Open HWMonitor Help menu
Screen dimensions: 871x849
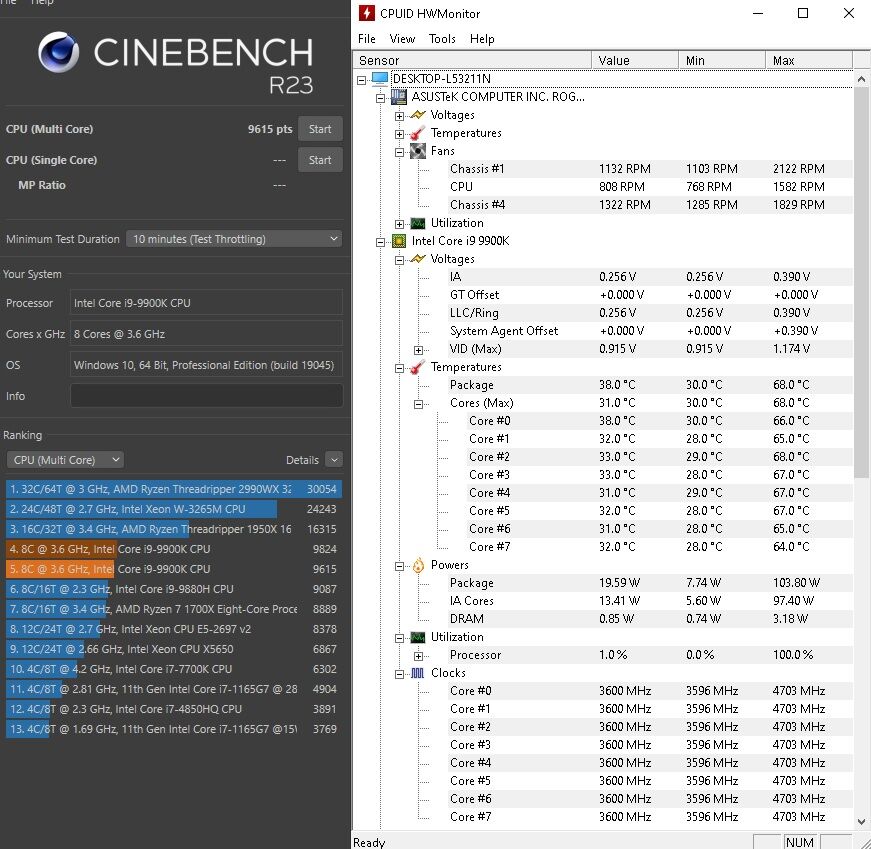click(x=482, y=39)
